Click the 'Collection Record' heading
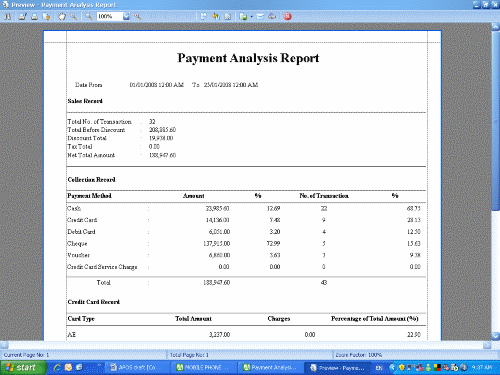The image size is (500, 375). 92,180
